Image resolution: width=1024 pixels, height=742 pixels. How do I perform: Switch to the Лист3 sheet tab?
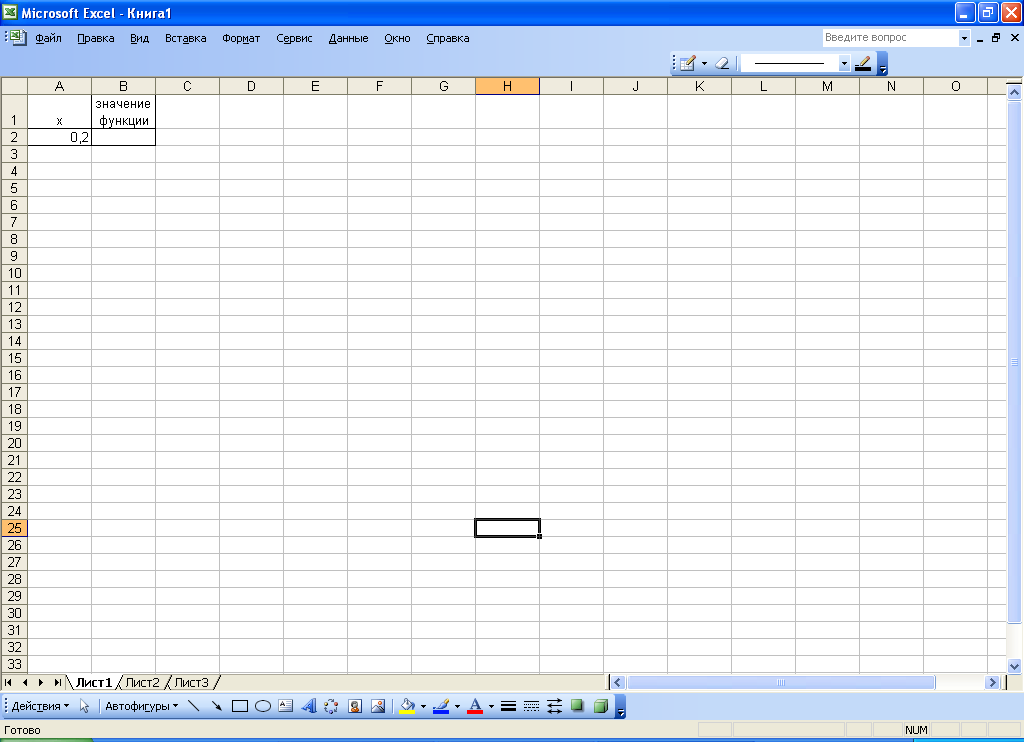pos(191,683)
